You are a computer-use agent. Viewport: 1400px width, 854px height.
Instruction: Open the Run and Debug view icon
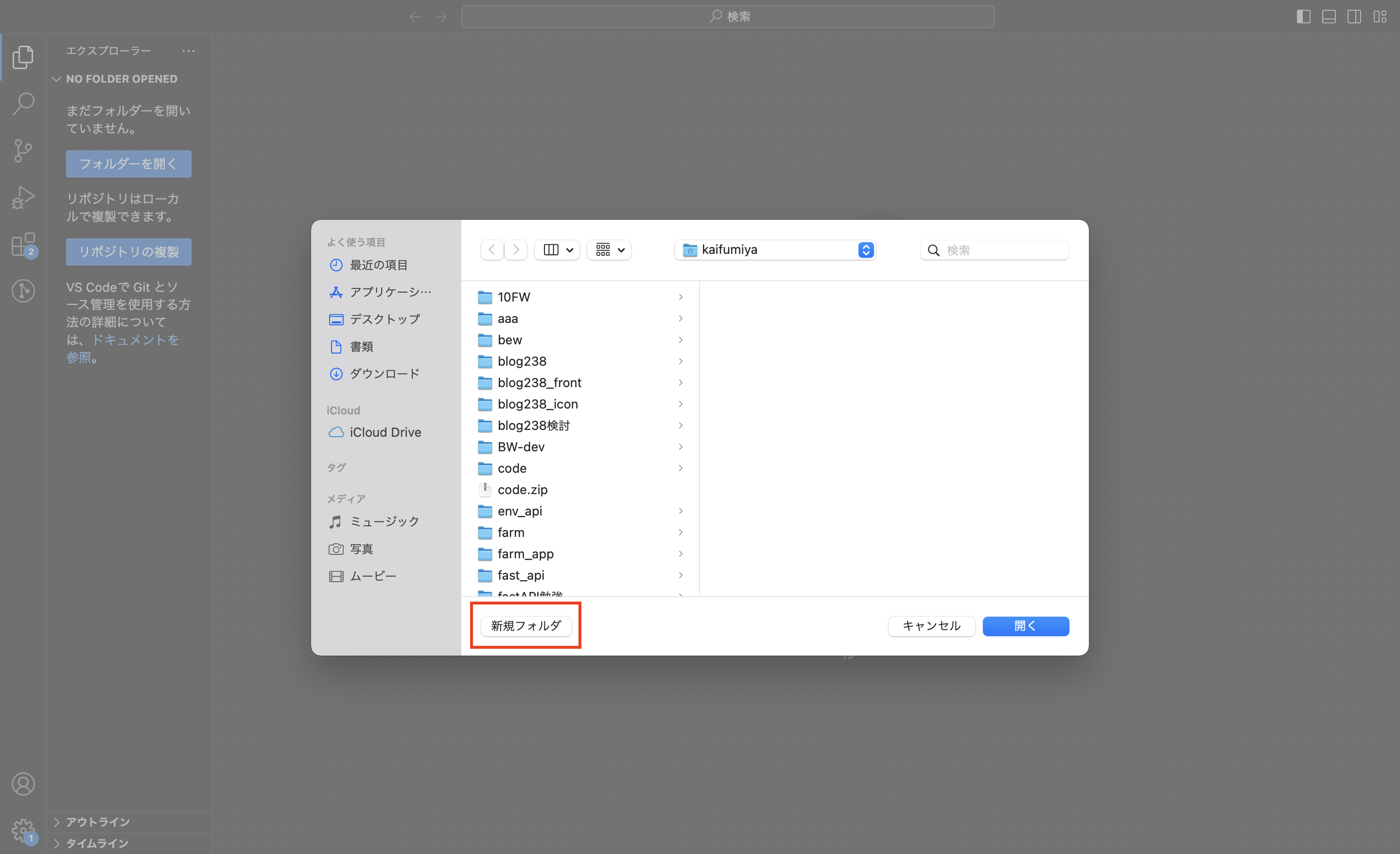(23, 197)
